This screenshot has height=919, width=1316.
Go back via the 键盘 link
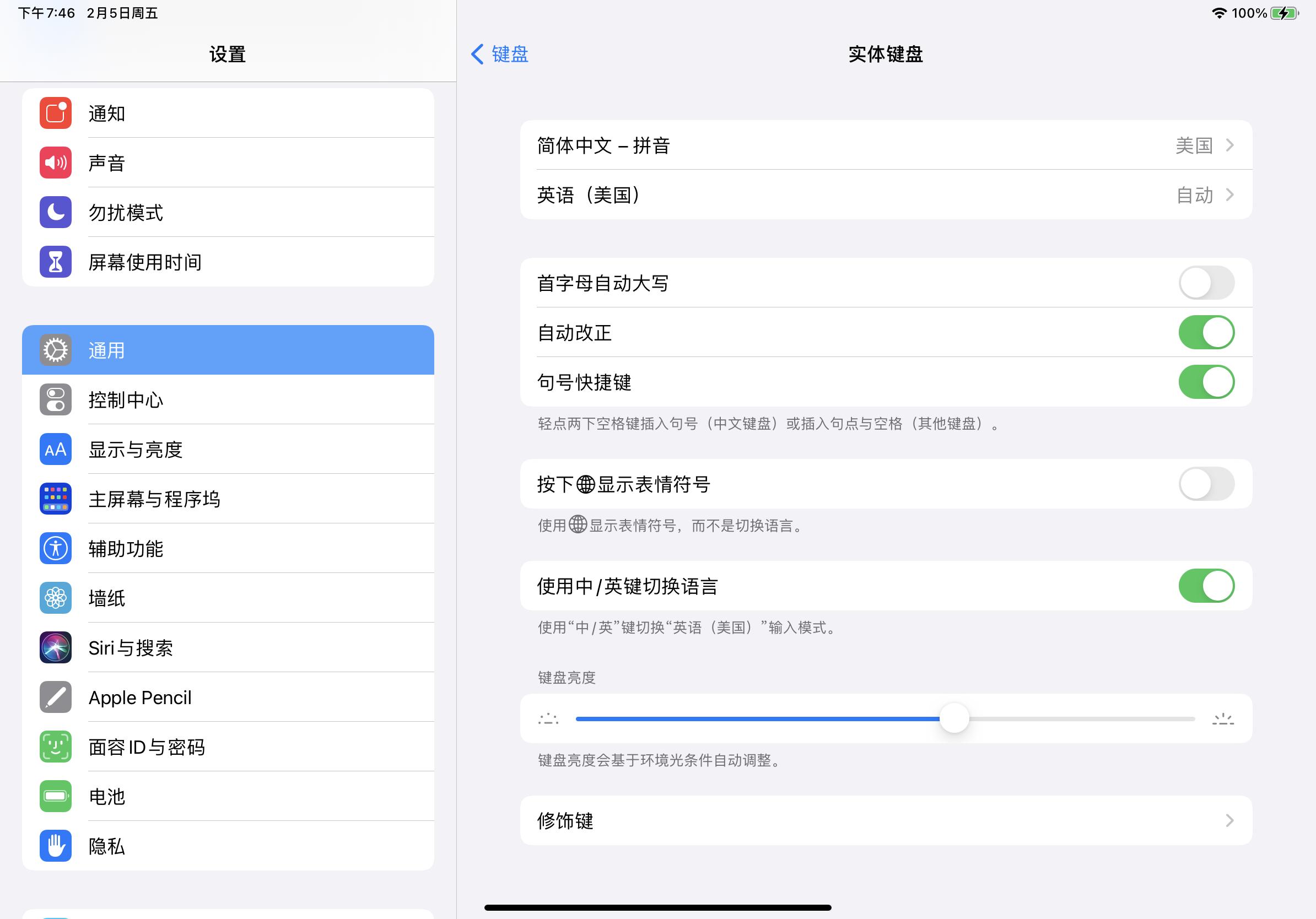(500, 54)
